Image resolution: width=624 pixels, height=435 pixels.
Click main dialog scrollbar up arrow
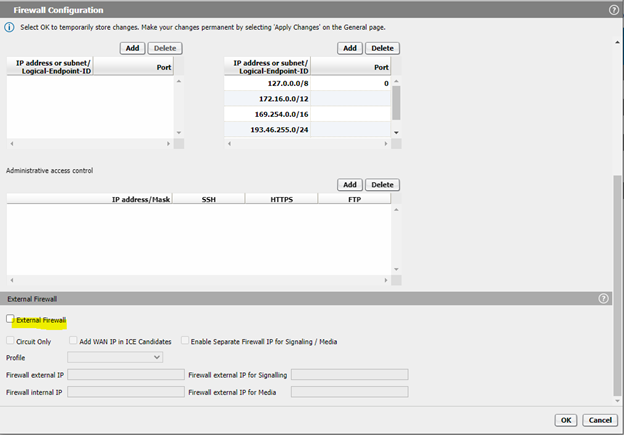pyautogui.click(x=617, y=42)
